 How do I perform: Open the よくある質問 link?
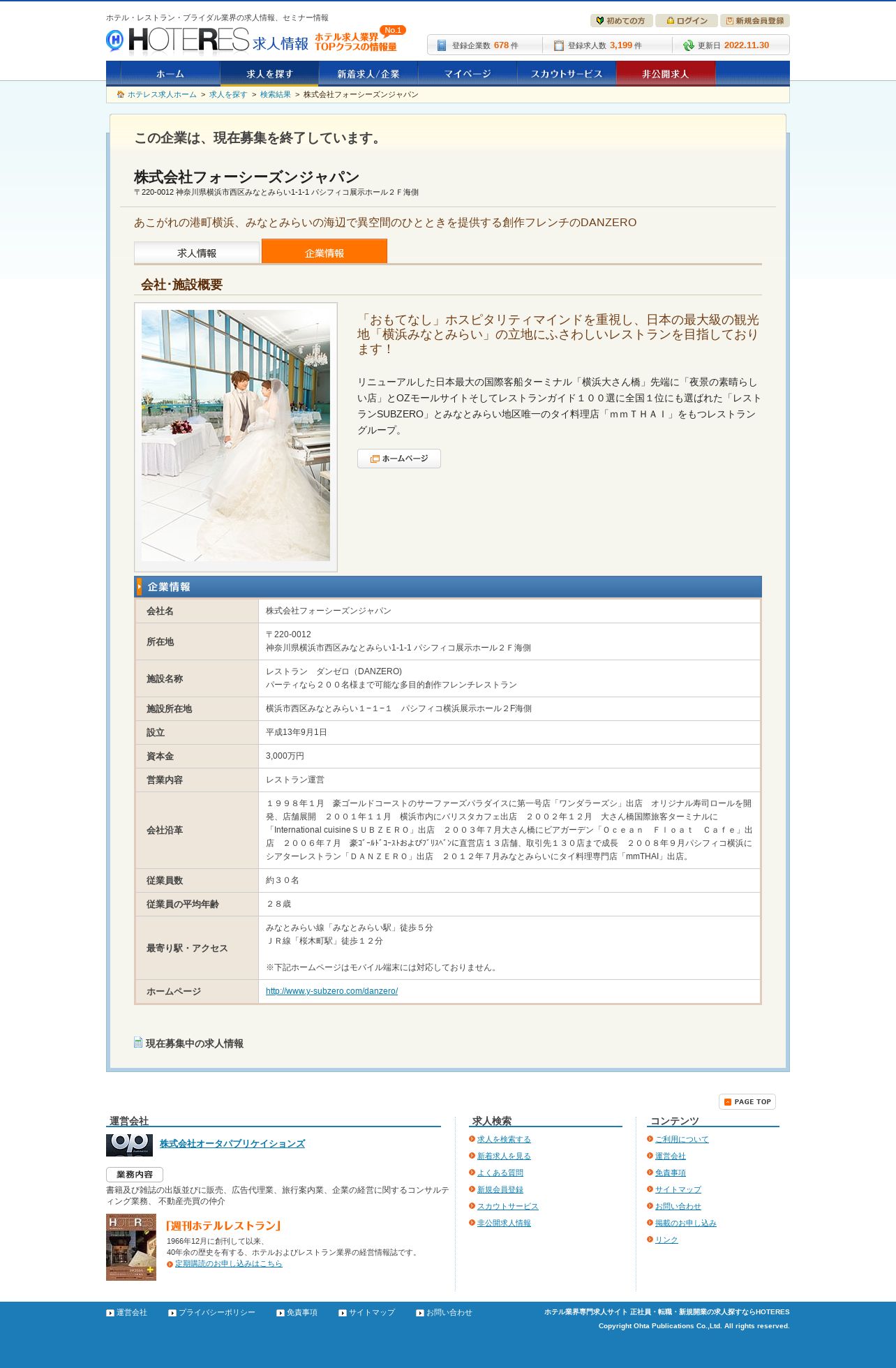pyautogui.click(x=500, y=1173)
